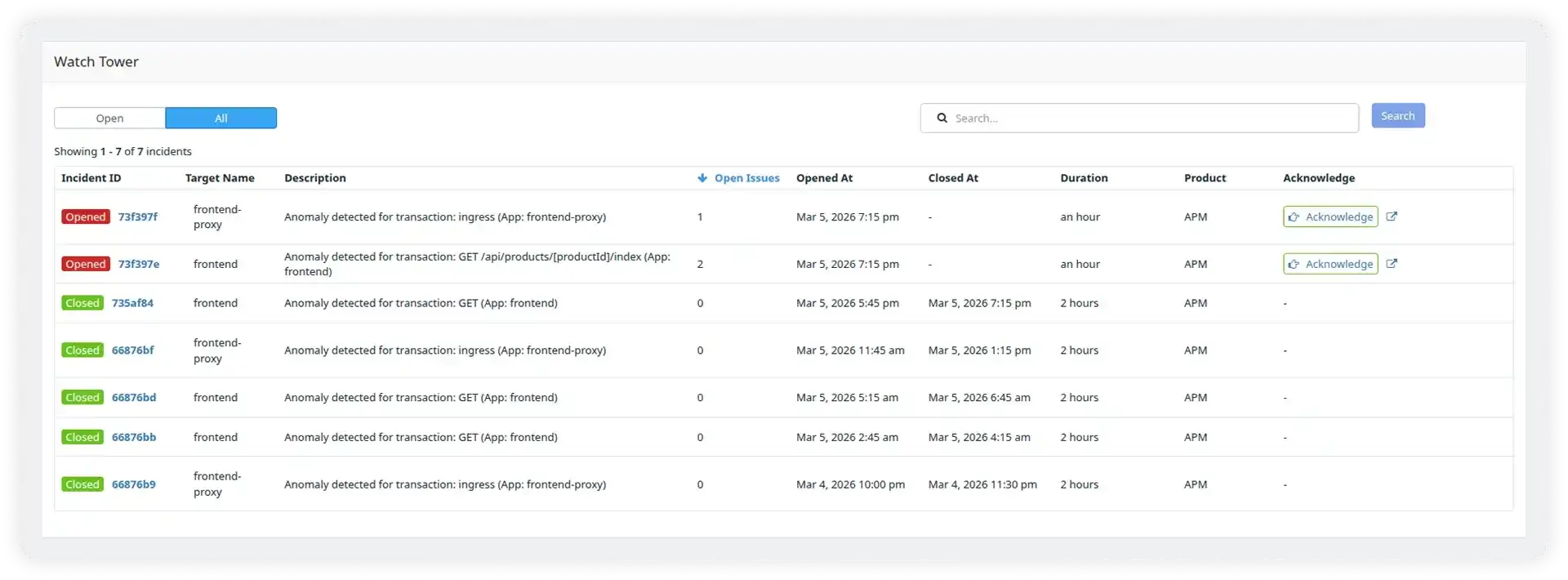Image resolution: width=1568 pixels, height=580 pixels.
Task: Click the magnifier icon in search box
Action: click(942, 118)
